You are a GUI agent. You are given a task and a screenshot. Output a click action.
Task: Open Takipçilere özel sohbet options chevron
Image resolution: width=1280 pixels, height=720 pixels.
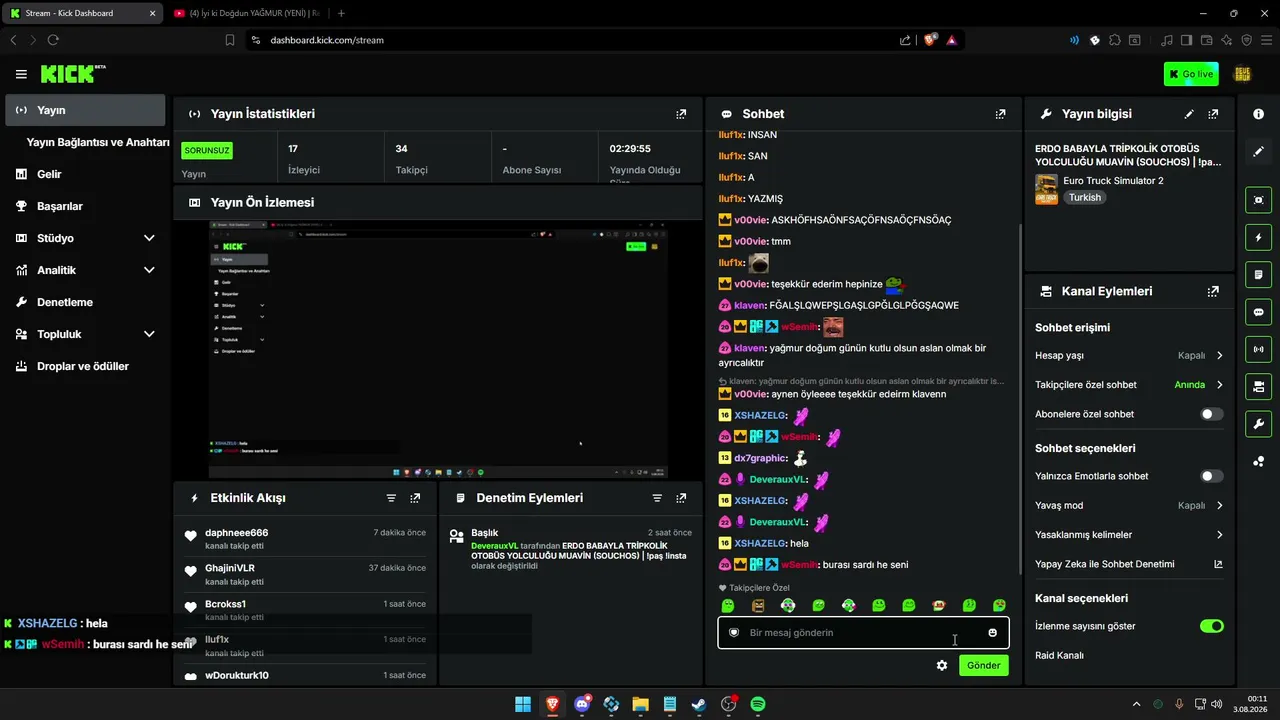tap(1220, 385)
